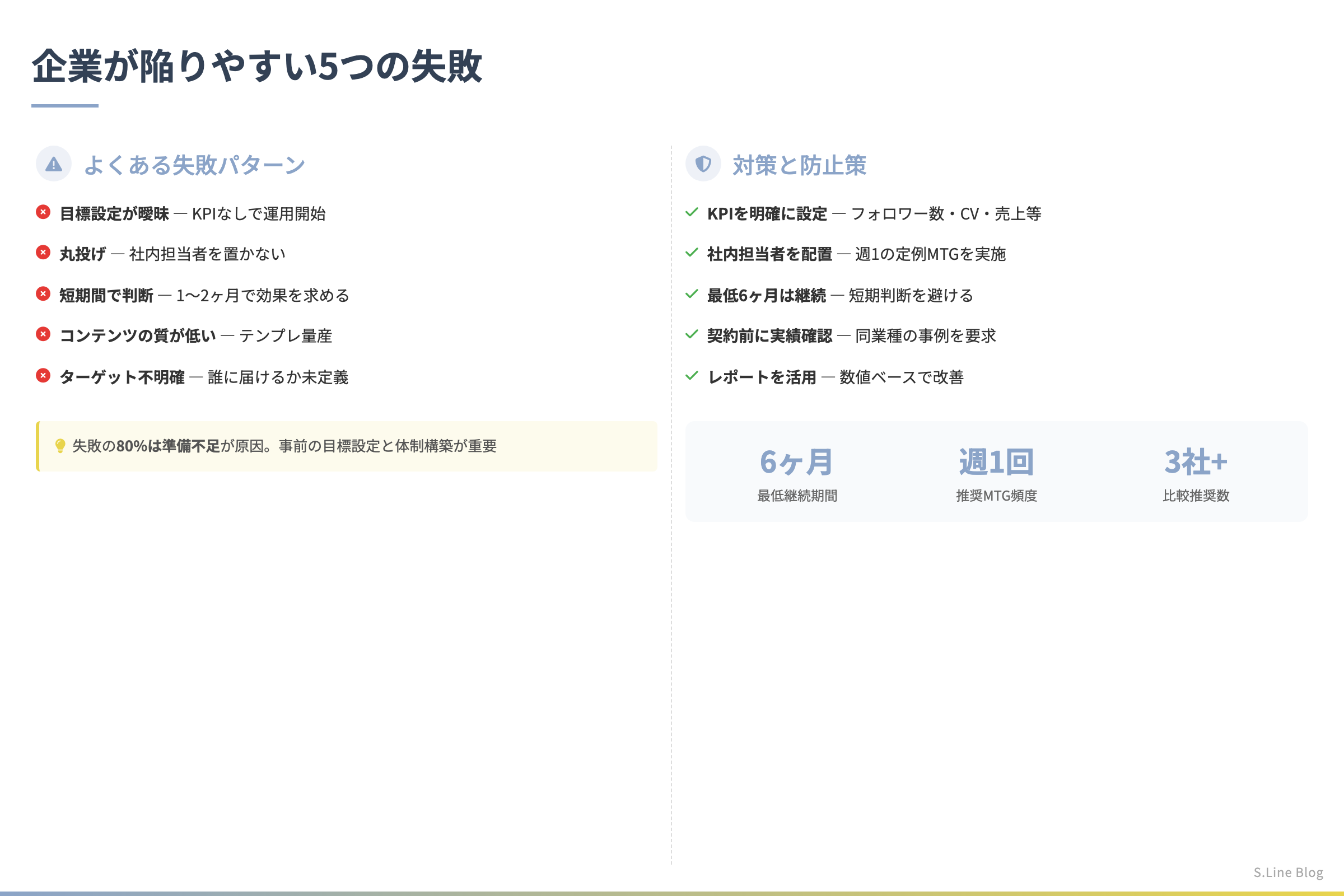Click the text フォロワー数・CV・売上等
Image resolution: width=1344 pixels, height=896 pixels.
point(946,214)
